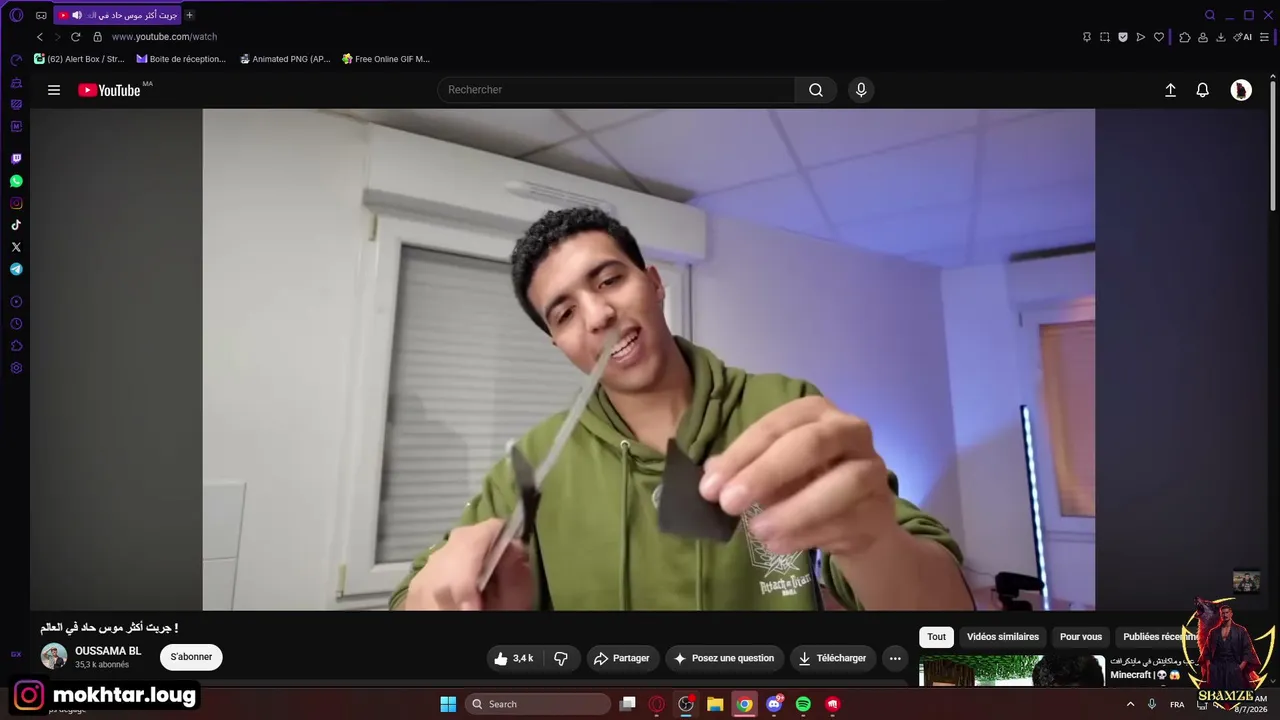Open the YouTube upload/create button
Viewport: 1280px width, 720px height.
coord(1170,90)
